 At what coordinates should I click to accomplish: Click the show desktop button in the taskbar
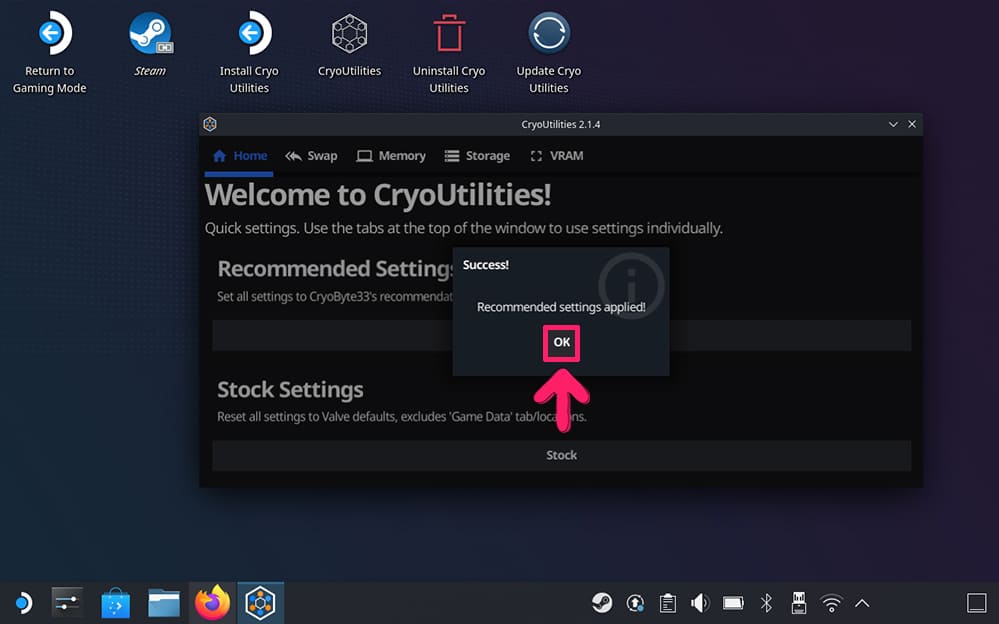point(976,603)
